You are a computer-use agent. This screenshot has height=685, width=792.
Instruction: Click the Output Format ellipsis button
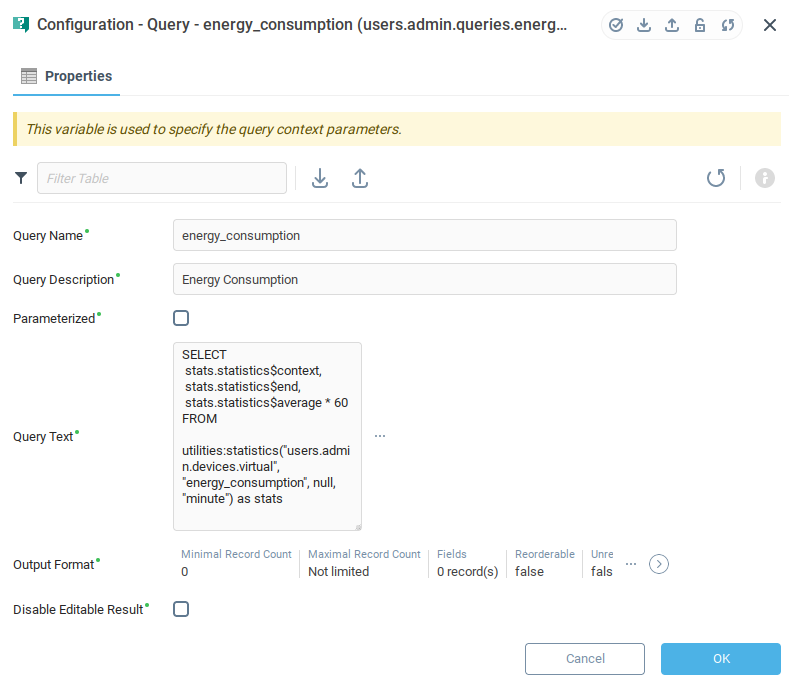click(631, 564)
